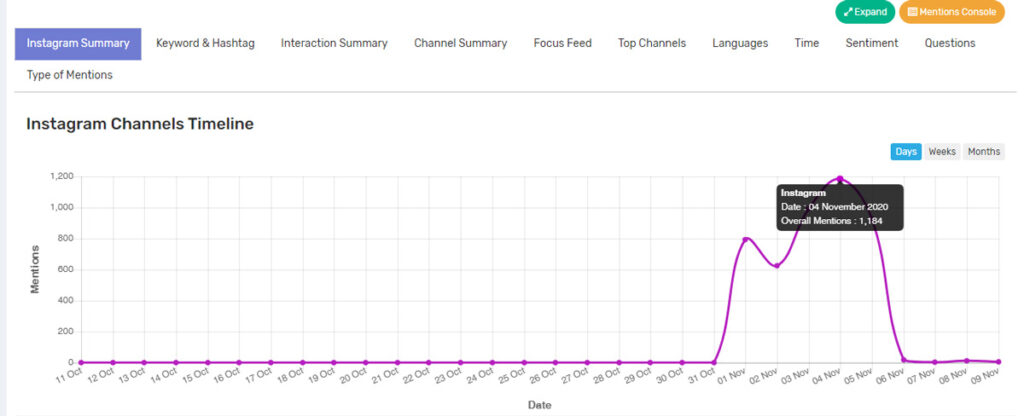The image size is (1024, 416).
Task: Show the Sentiment tab
Action: pos(871,43)
